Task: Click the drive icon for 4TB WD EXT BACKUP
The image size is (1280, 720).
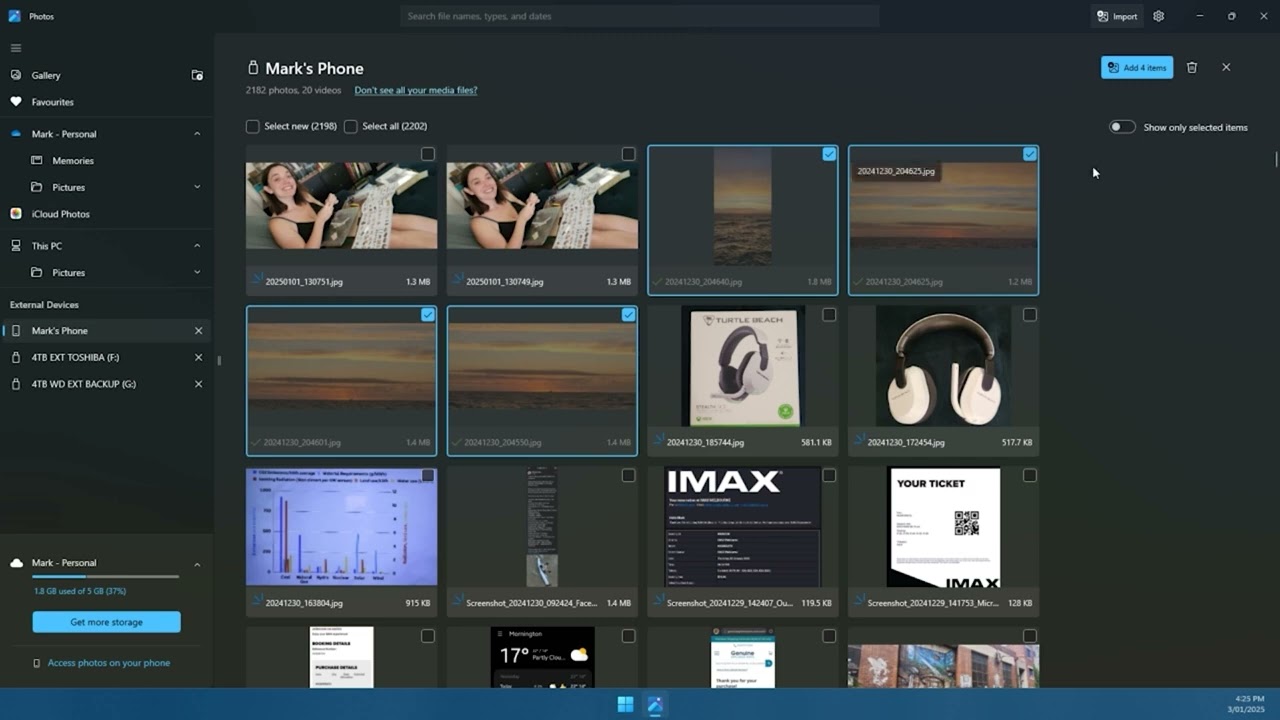Action: click(16, 384)
